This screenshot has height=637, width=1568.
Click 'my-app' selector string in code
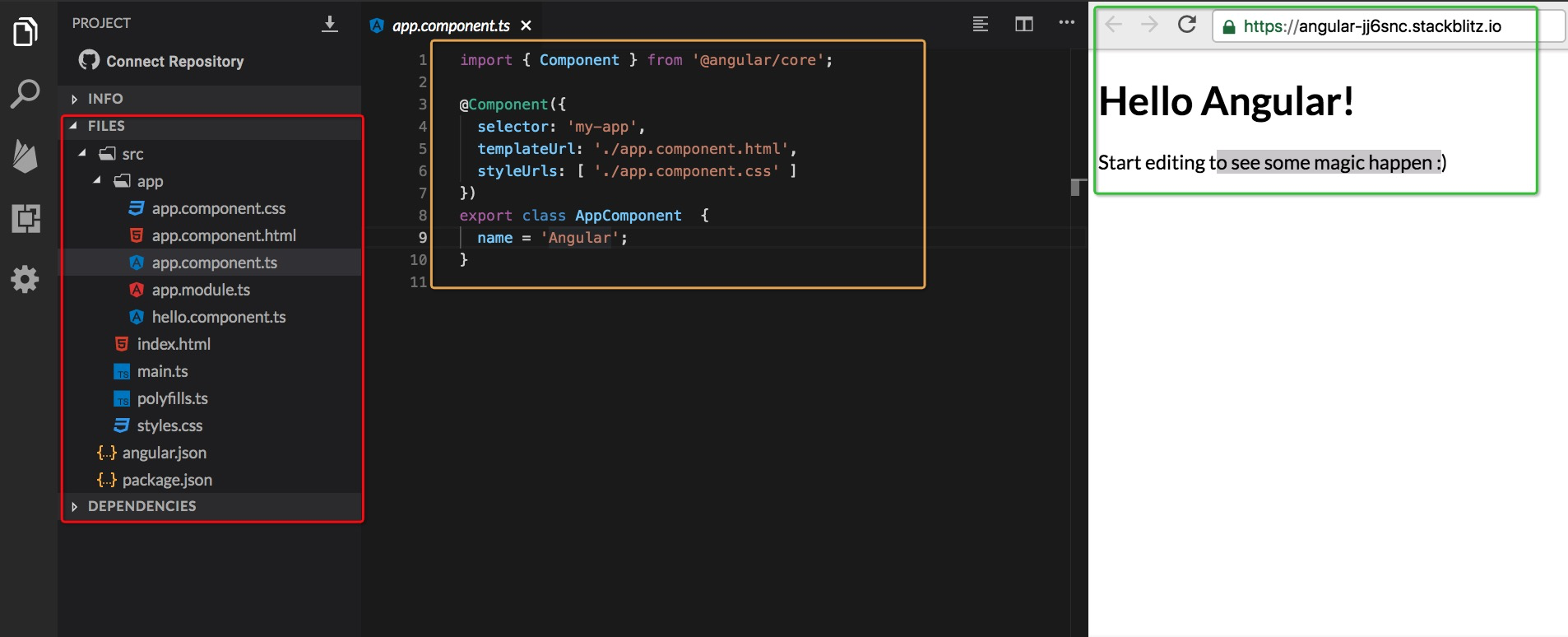click(602, 127)
